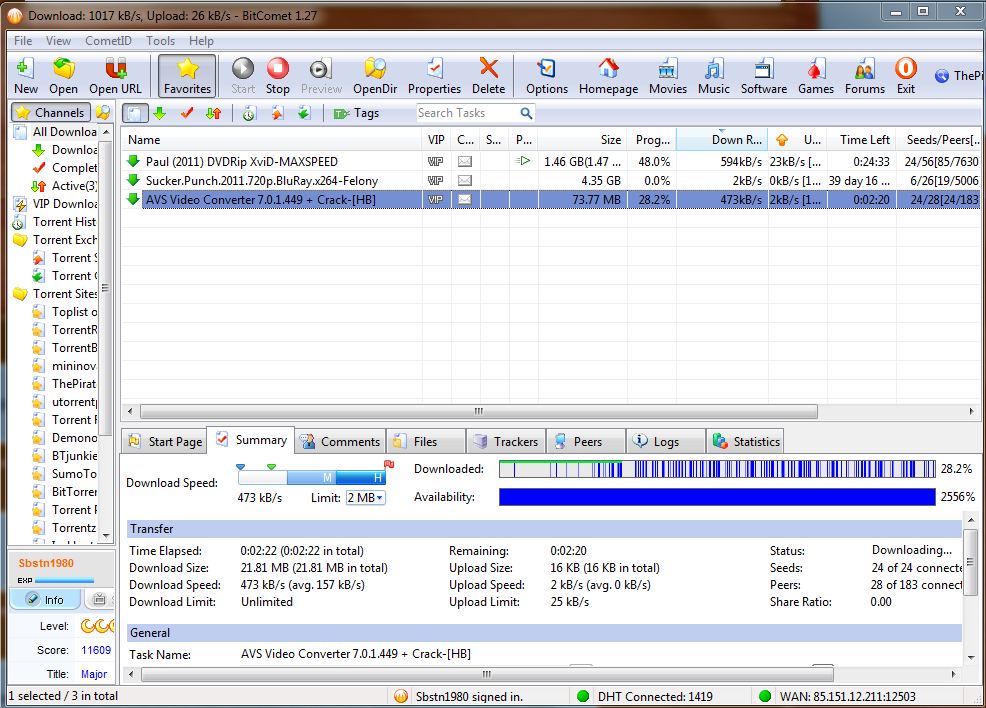This screenshot has width=986, height=708.
Task: Open the Forums toolbar icon
Action: (x=865, y=75)
